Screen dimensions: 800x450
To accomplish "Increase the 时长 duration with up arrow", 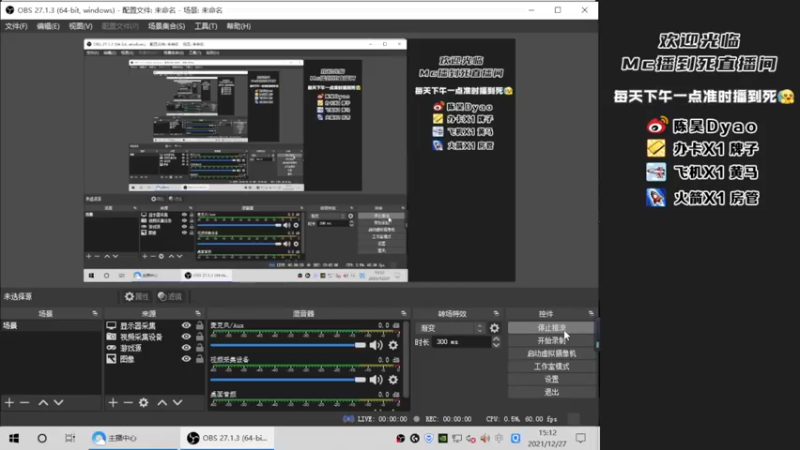I will pos(496,339).
